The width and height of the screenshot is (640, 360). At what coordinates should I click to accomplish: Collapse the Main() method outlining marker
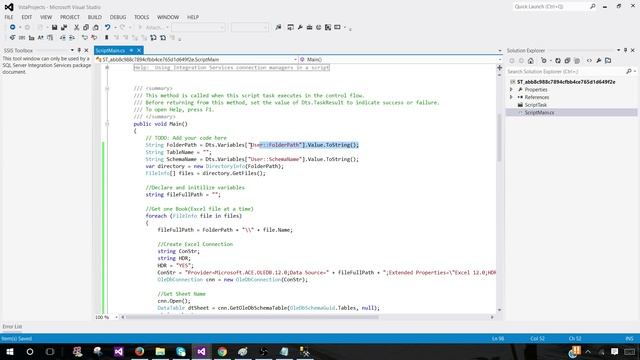click(107, 124)
